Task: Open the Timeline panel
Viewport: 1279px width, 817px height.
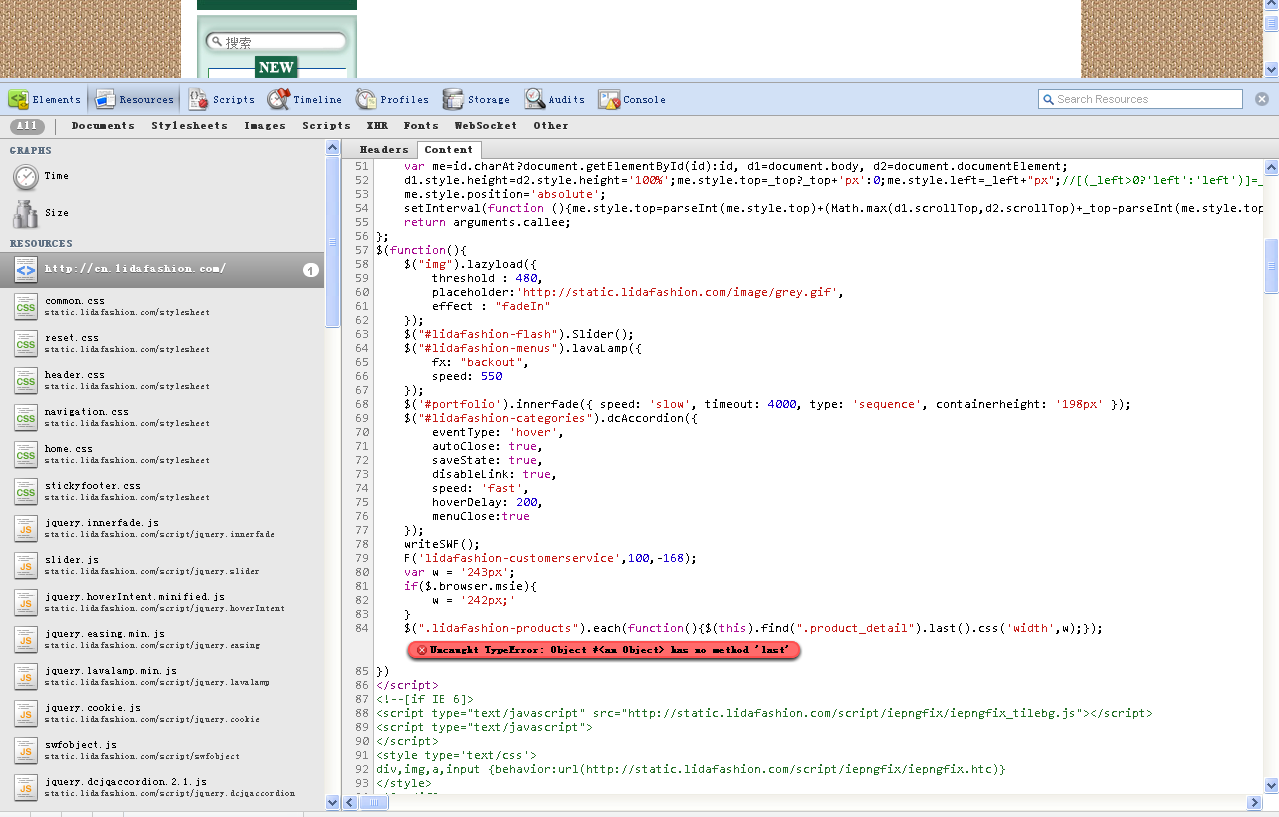Action: coord(305,99)
